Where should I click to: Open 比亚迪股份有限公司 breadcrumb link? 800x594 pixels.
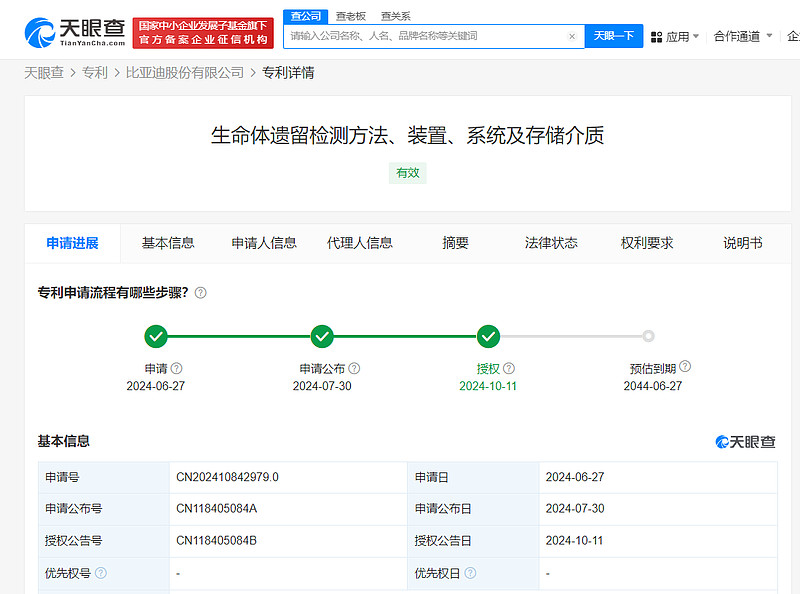(x=185, y=73)
